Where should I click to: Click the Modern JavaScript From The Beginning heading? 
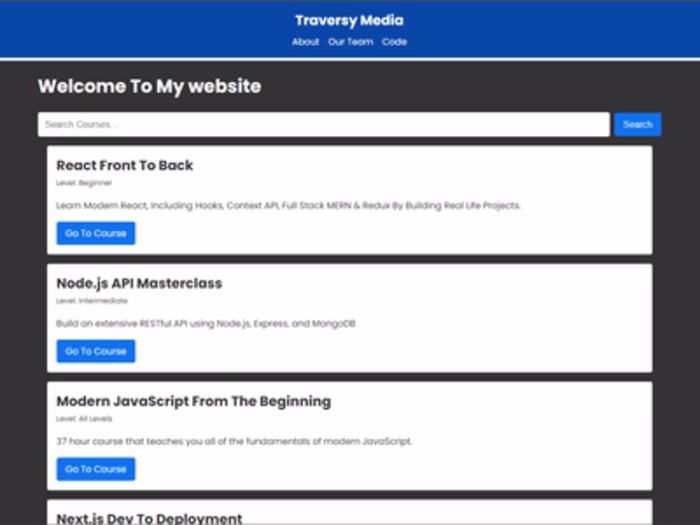194,401
